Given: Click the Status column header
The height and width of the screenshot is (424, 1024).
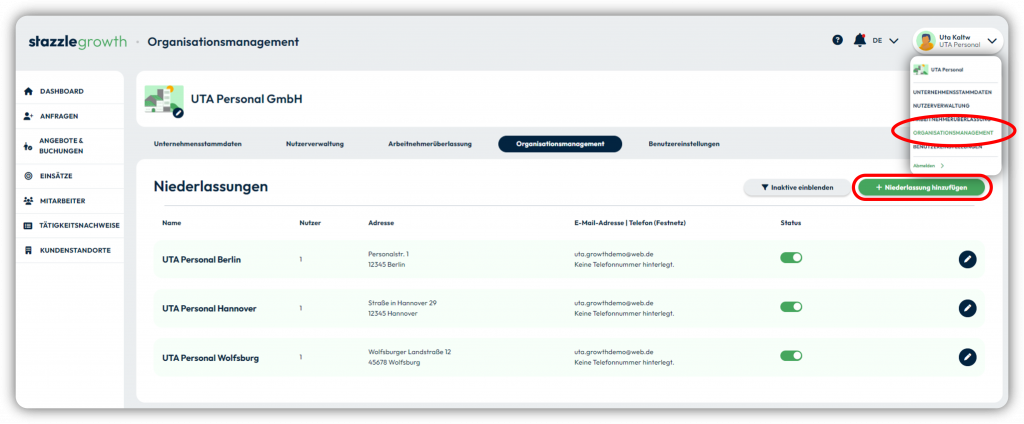Looking at the screenshot, I should (x=790, y=223).
